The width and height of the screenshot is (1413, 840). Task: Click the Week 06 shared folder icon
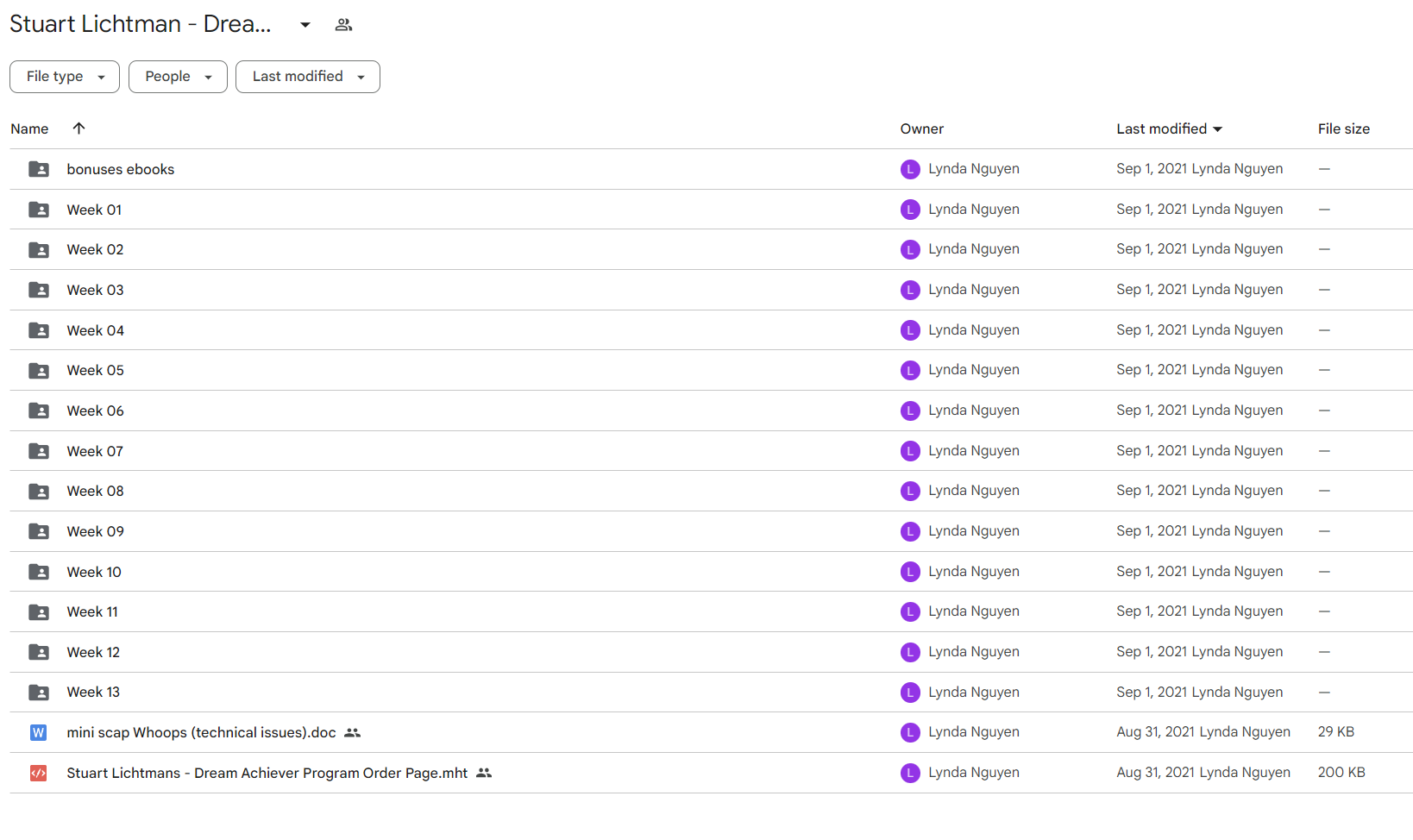click(39, 411)
